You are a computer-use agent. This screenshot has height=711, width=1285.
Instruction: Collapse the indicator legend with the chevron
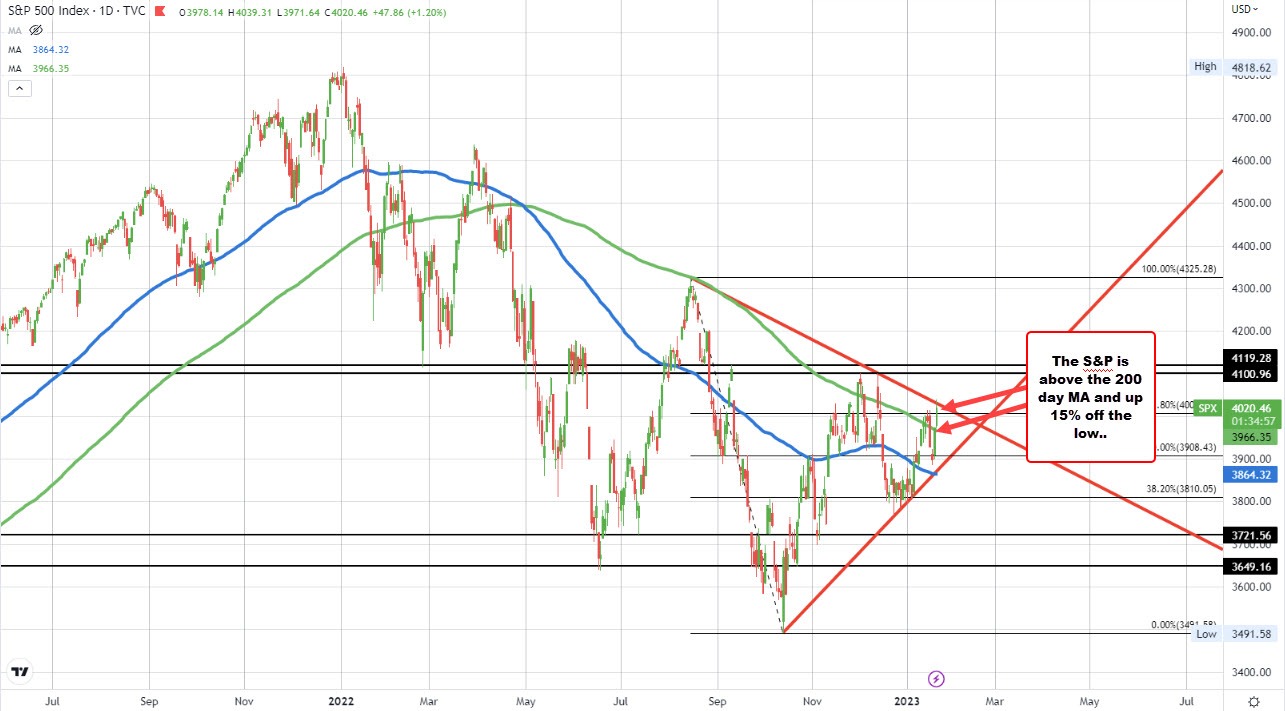pos(20,89)
